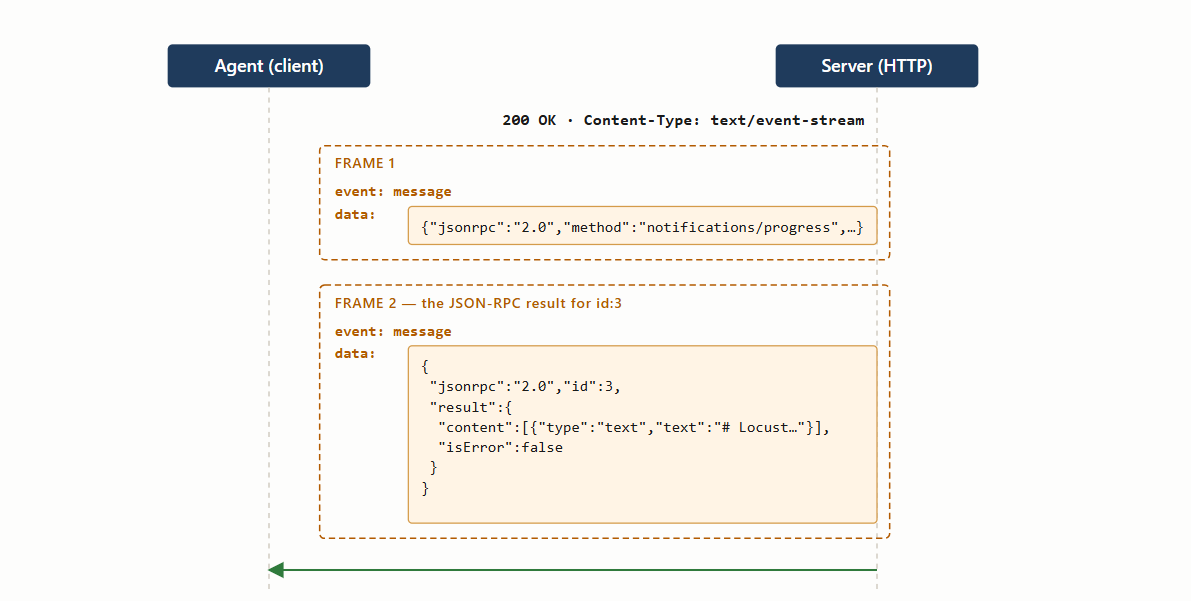Screen dimensions: 1191x601
Task: Click the opening brace of the result JSON
Action: (425, 367)
